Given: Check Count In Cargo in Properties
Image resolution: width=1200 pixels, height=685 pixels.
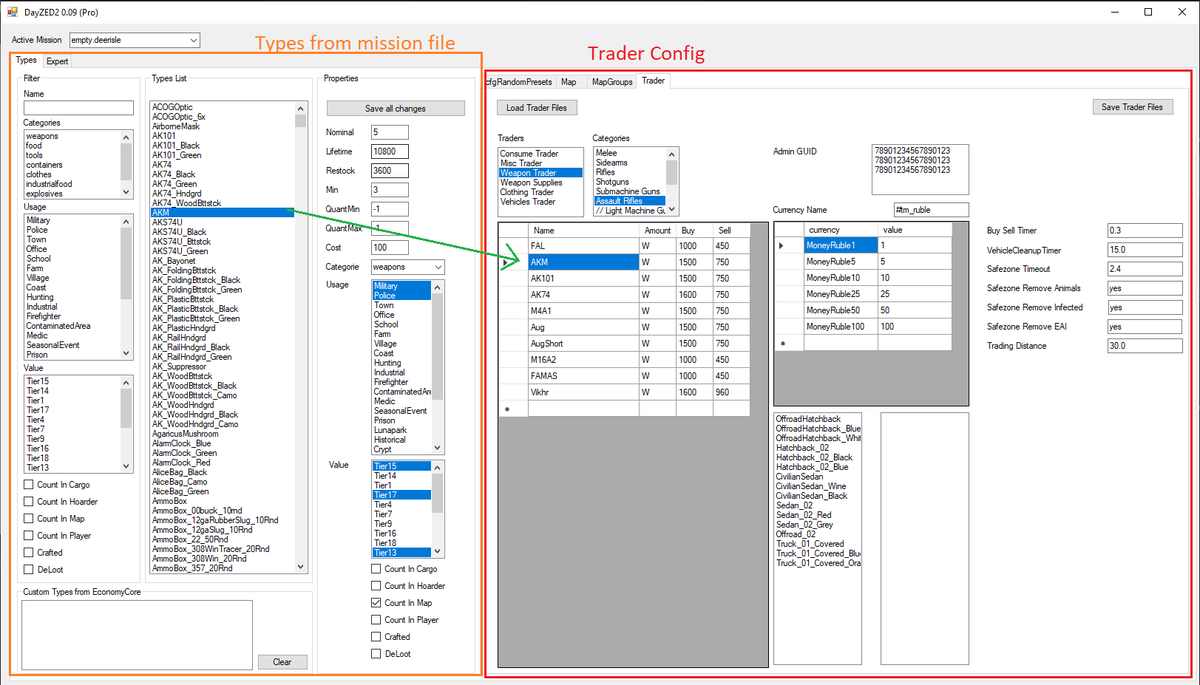Looking at the screenshot, I should point(376,569).
